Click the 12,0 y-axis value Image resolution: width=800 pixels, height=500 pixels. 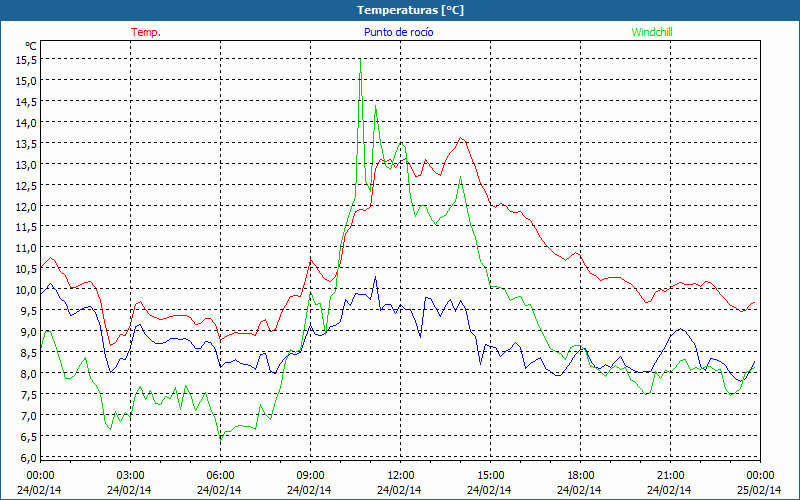click(28, 206)
